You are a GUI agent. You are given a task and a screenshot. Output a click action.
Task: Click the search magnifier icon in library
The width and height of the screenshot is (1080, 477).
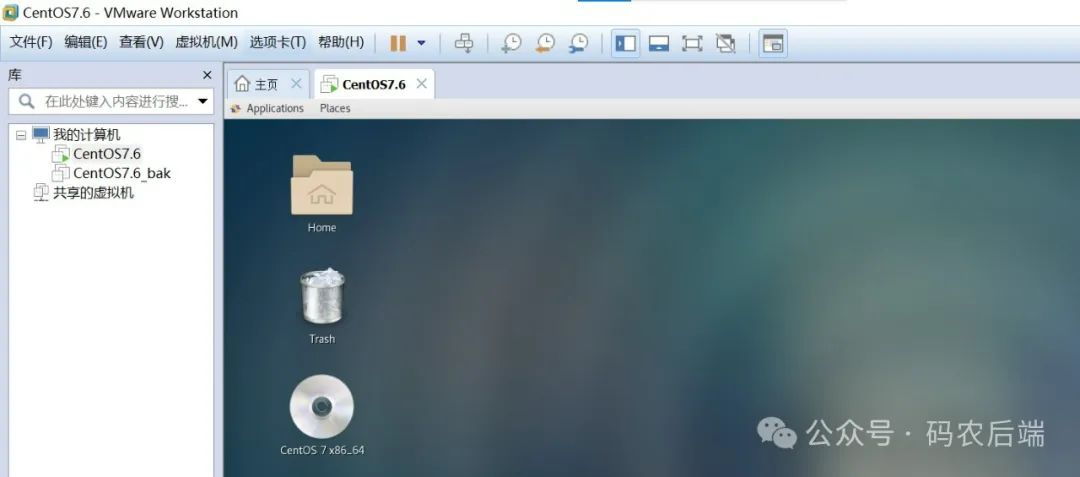point(26,102)
